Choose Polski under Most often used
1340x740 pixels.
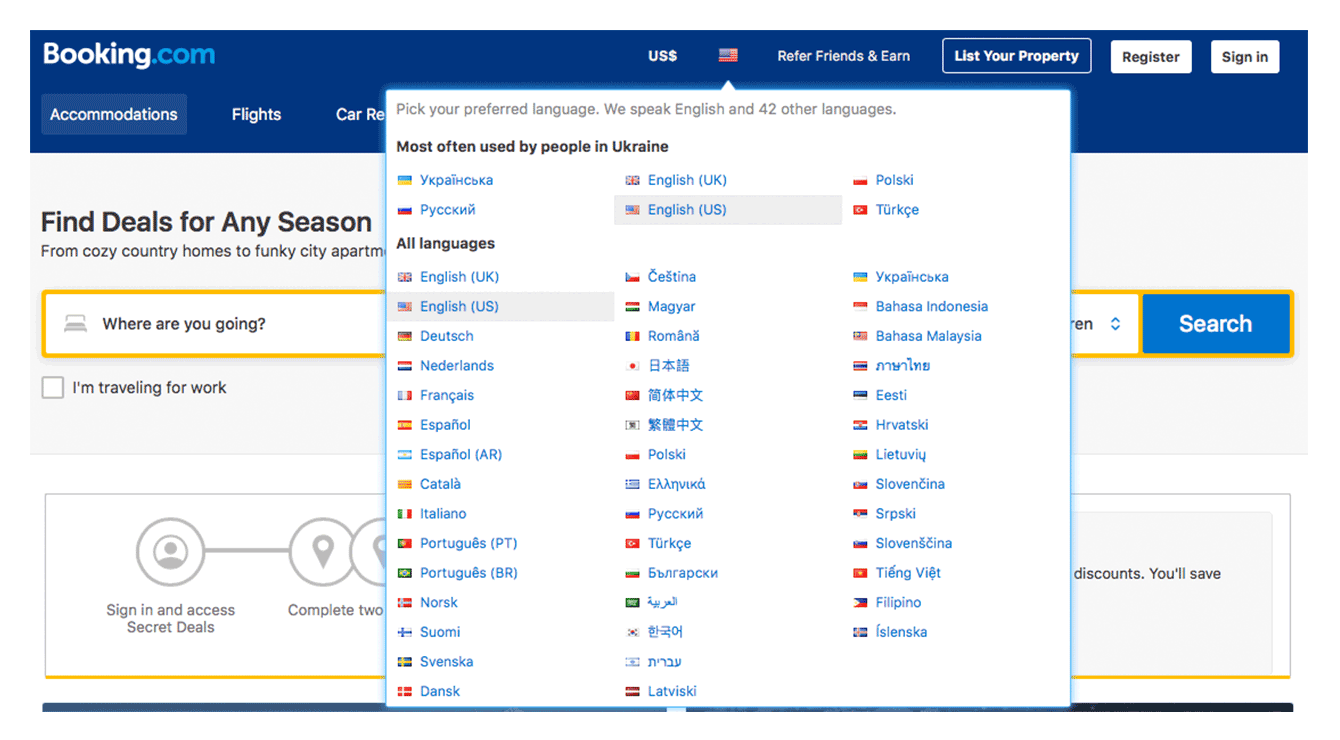click(895, 180)
